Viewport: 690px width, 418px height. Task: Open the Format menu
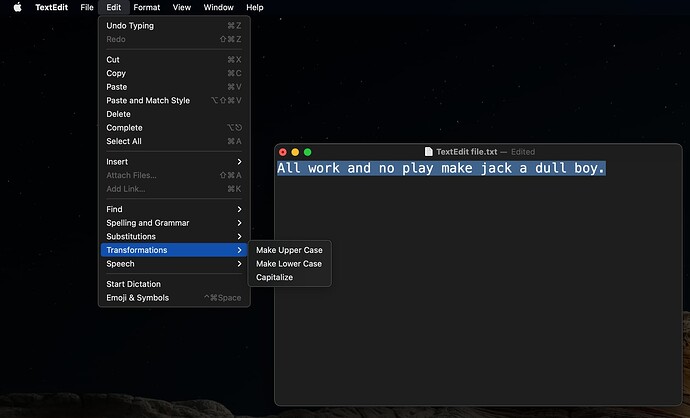(147, 7)
